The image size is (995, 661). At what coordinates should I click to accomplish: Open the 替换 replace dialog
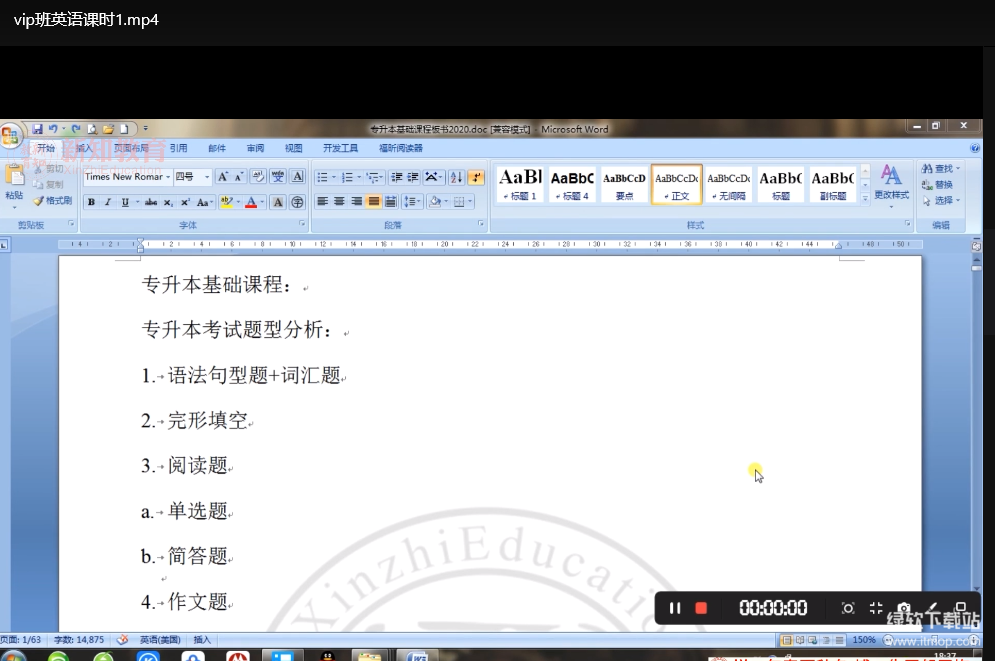coord(937,185)
